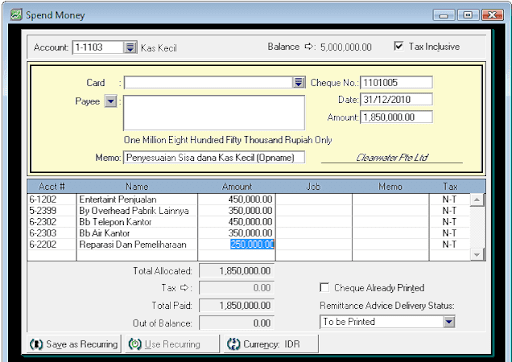Select account 6-2202 in the list
The height and width of the screenshot is (362, 512).
pos(52,244)
